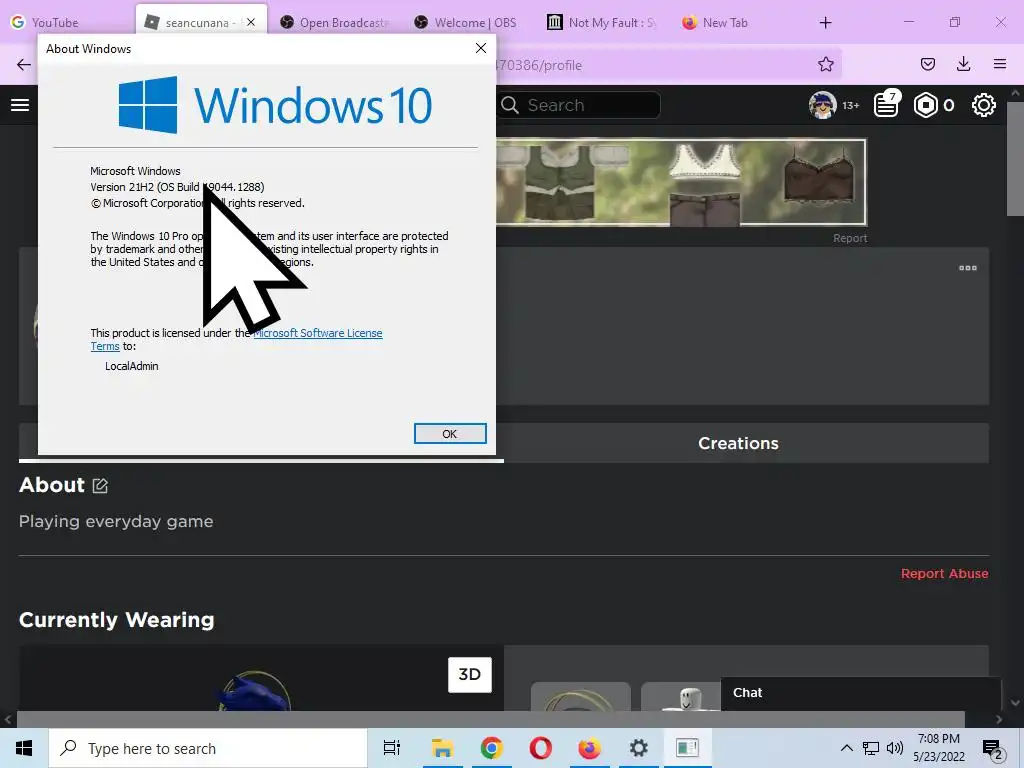This screenshot has height=768, width=1024.
Task: Open the winver app taskbar icon
Action: click(688, 748)
